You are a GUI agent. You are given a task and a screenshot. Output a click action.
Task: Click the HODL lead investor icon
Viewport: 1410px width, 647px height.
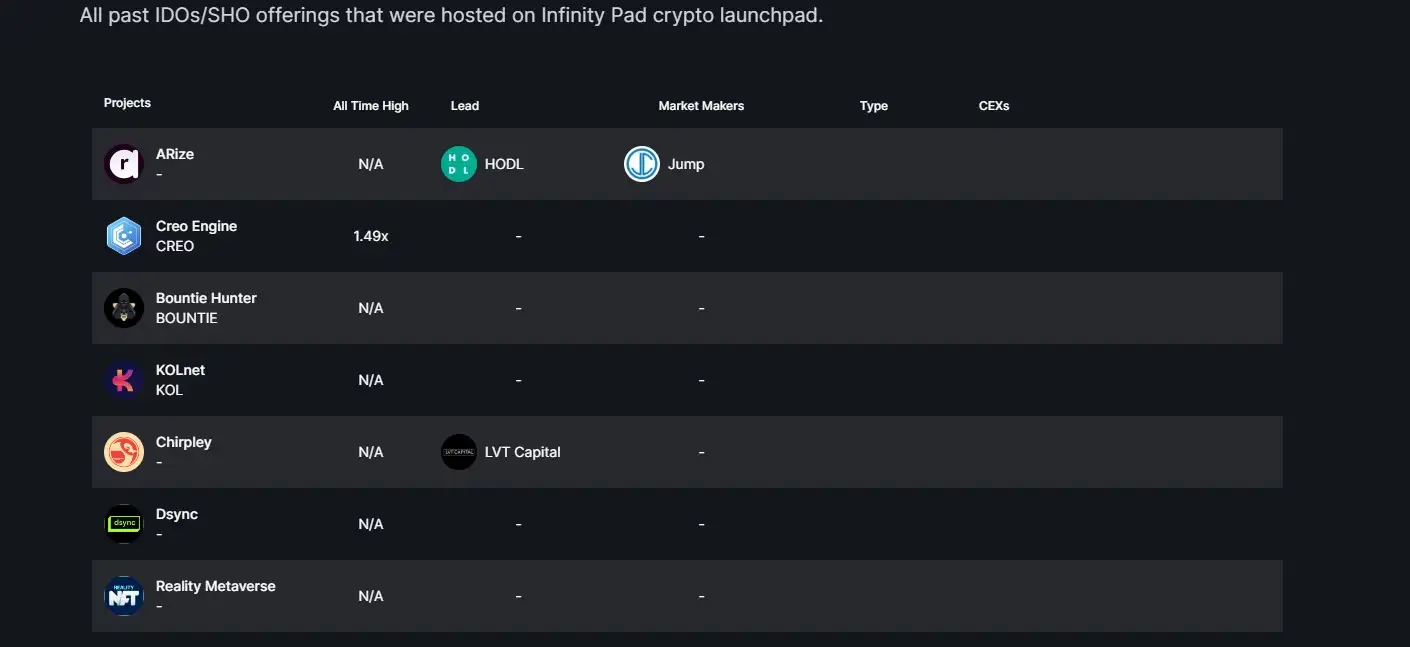point(459,164)
